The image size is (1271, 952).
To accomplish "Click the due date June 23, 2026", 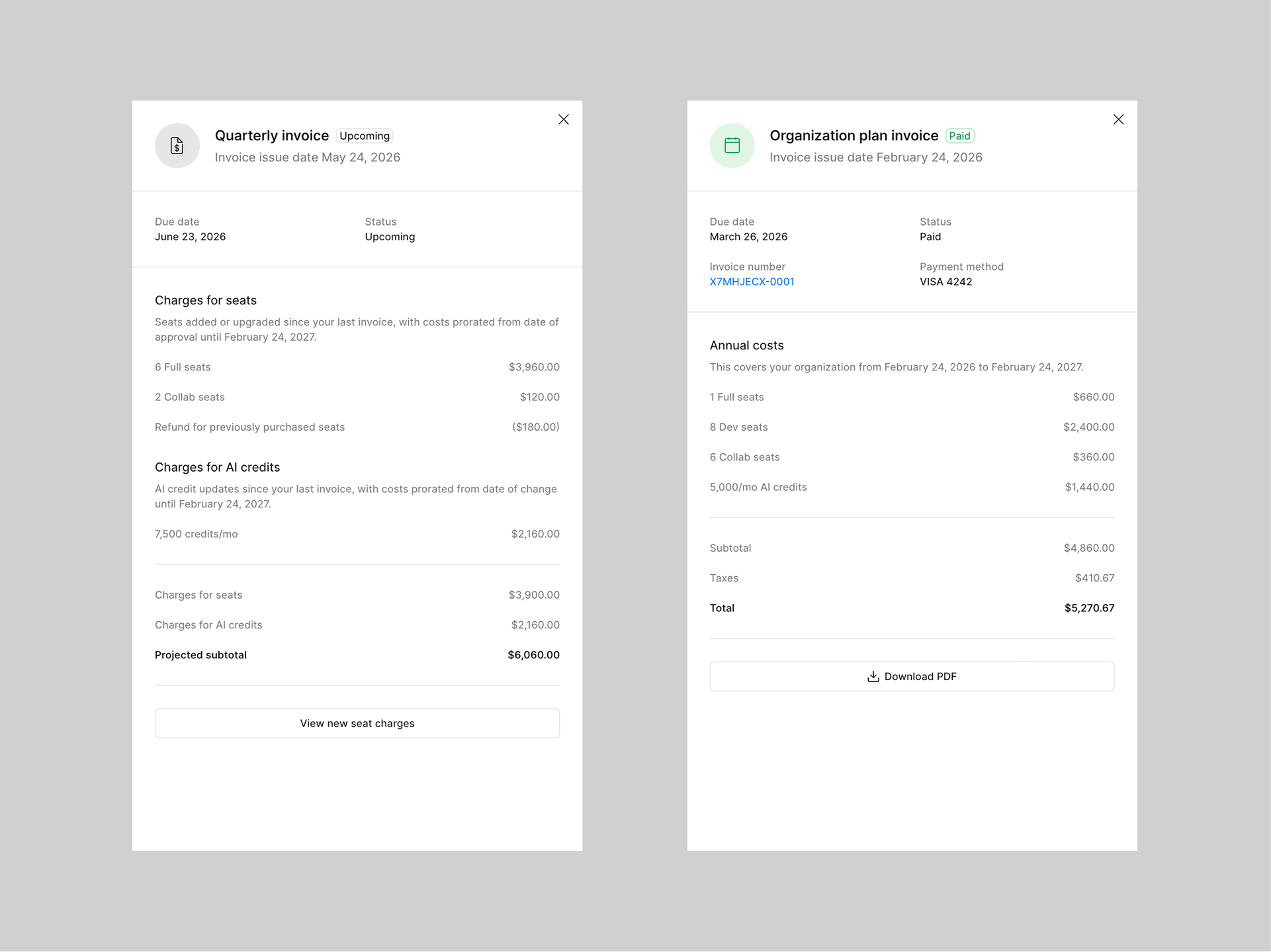I will [190, 236].
